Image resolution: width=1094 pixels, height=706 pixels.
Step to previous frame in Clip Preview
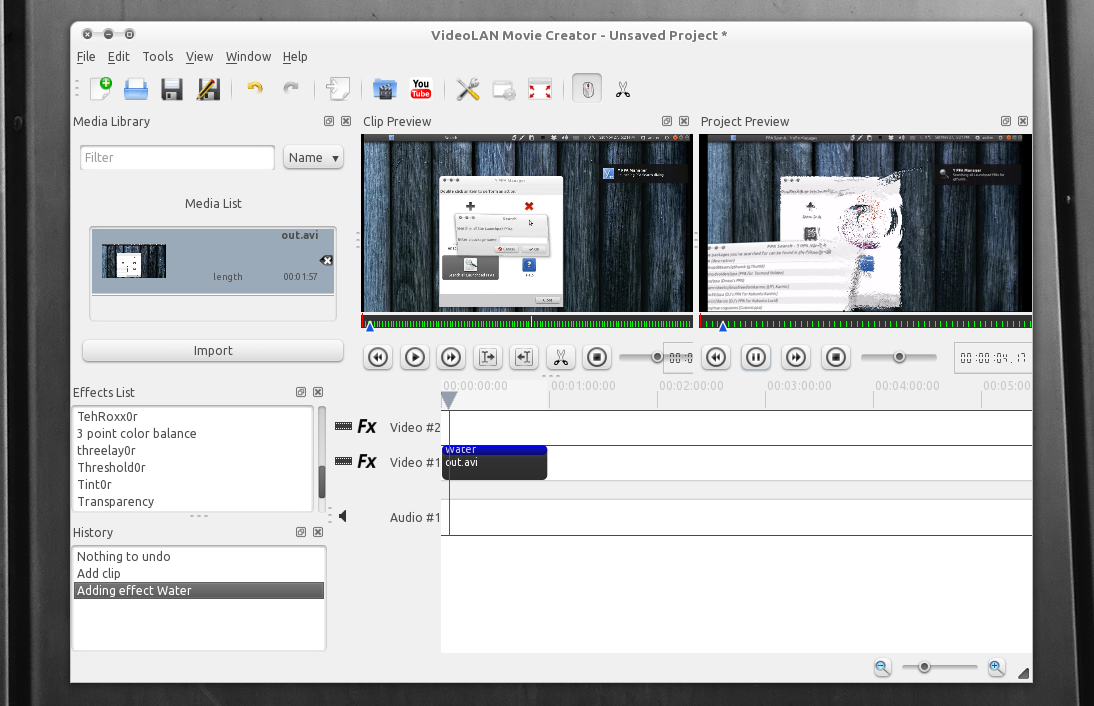coord(378,358)
